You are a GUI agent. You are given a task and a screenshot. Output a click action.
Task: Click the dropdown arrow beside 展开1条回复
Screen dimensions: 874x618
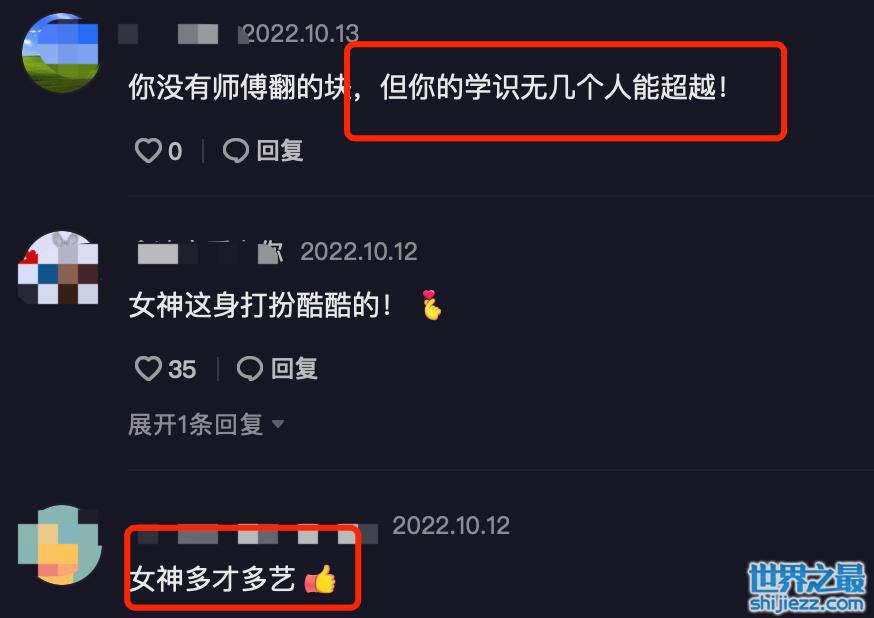click(x=278, y=425)
